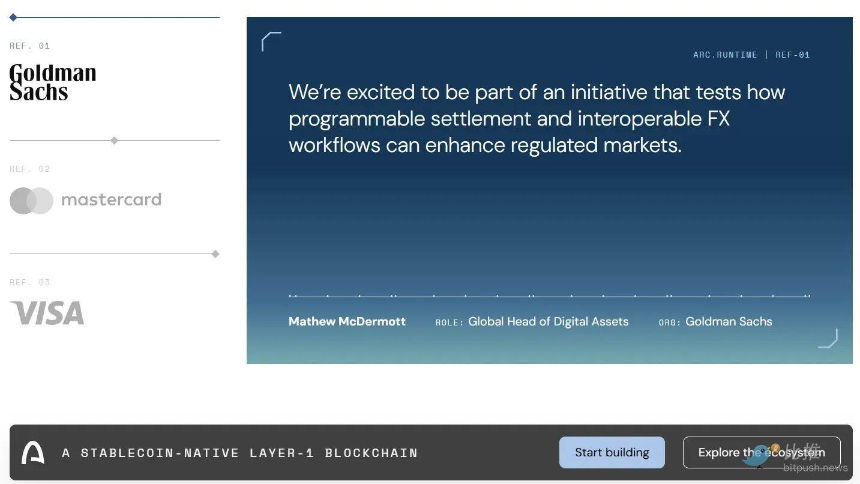Click the tick-marked progress line in quote card
The height and width of the screenshot is (484, 860).
coord(549,296)
